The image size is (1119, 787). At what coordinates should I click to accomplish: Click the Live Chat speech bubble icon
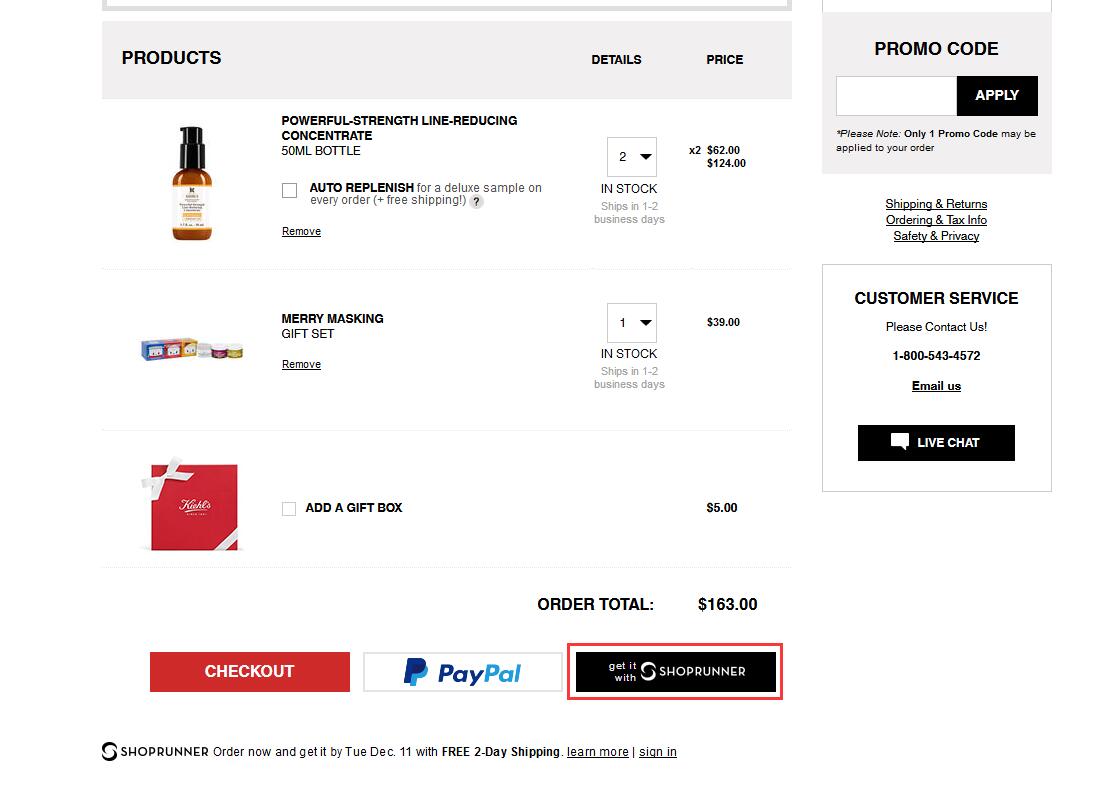[900, 442]
